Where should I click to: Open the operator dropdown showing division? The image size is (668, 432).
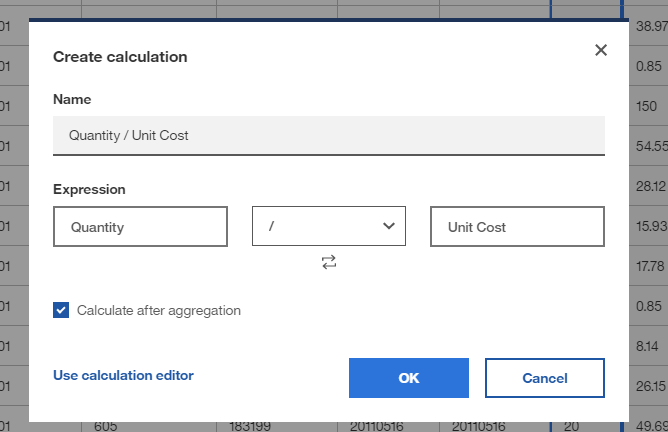coord(328,226)
